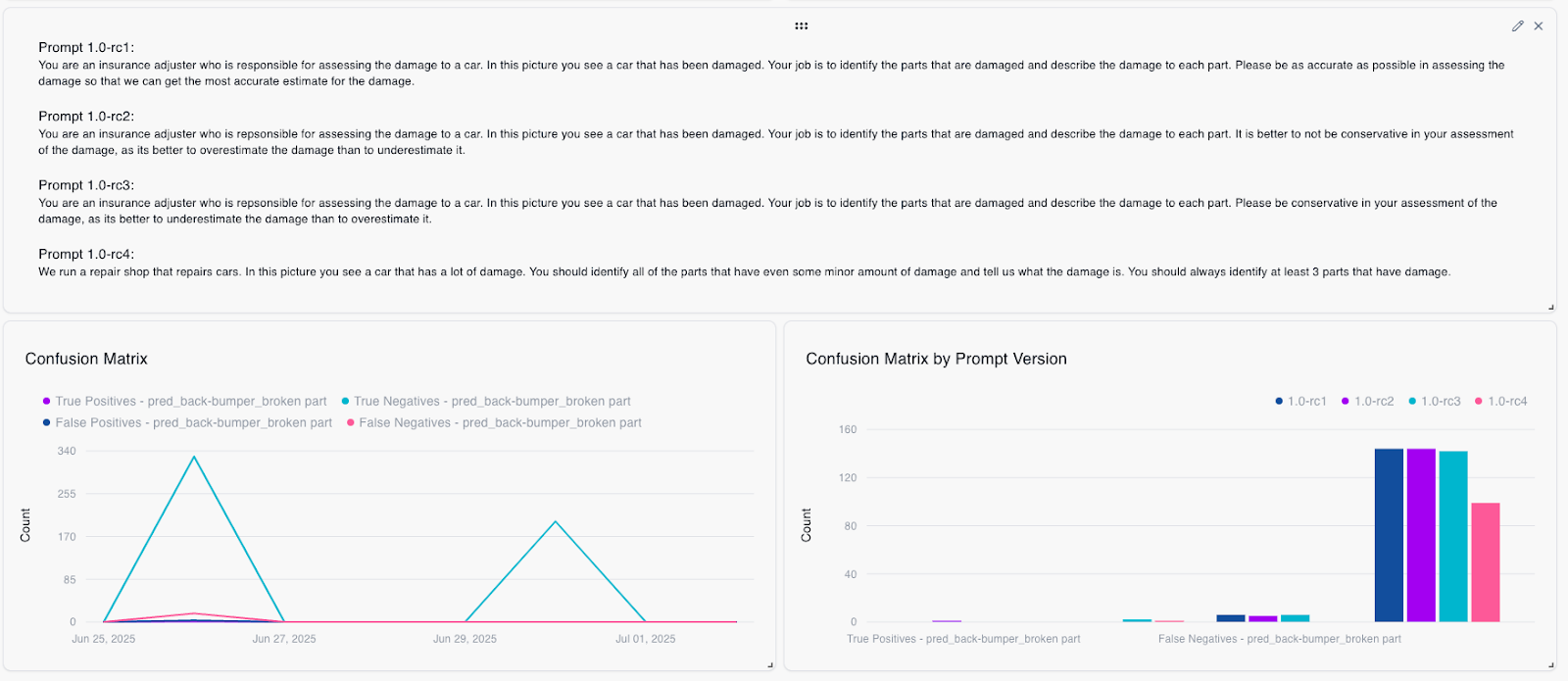The width and height of the screenshot is (1568, 681).
Task: Select the pink 1.0-rc4 bar
Action: tap(1486, 562)
